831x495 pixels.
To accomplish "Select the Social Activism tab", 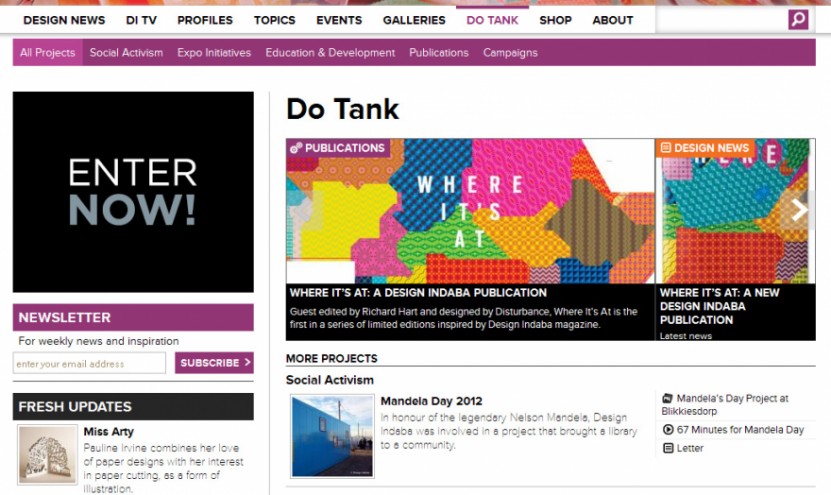I will pos(126,52).
